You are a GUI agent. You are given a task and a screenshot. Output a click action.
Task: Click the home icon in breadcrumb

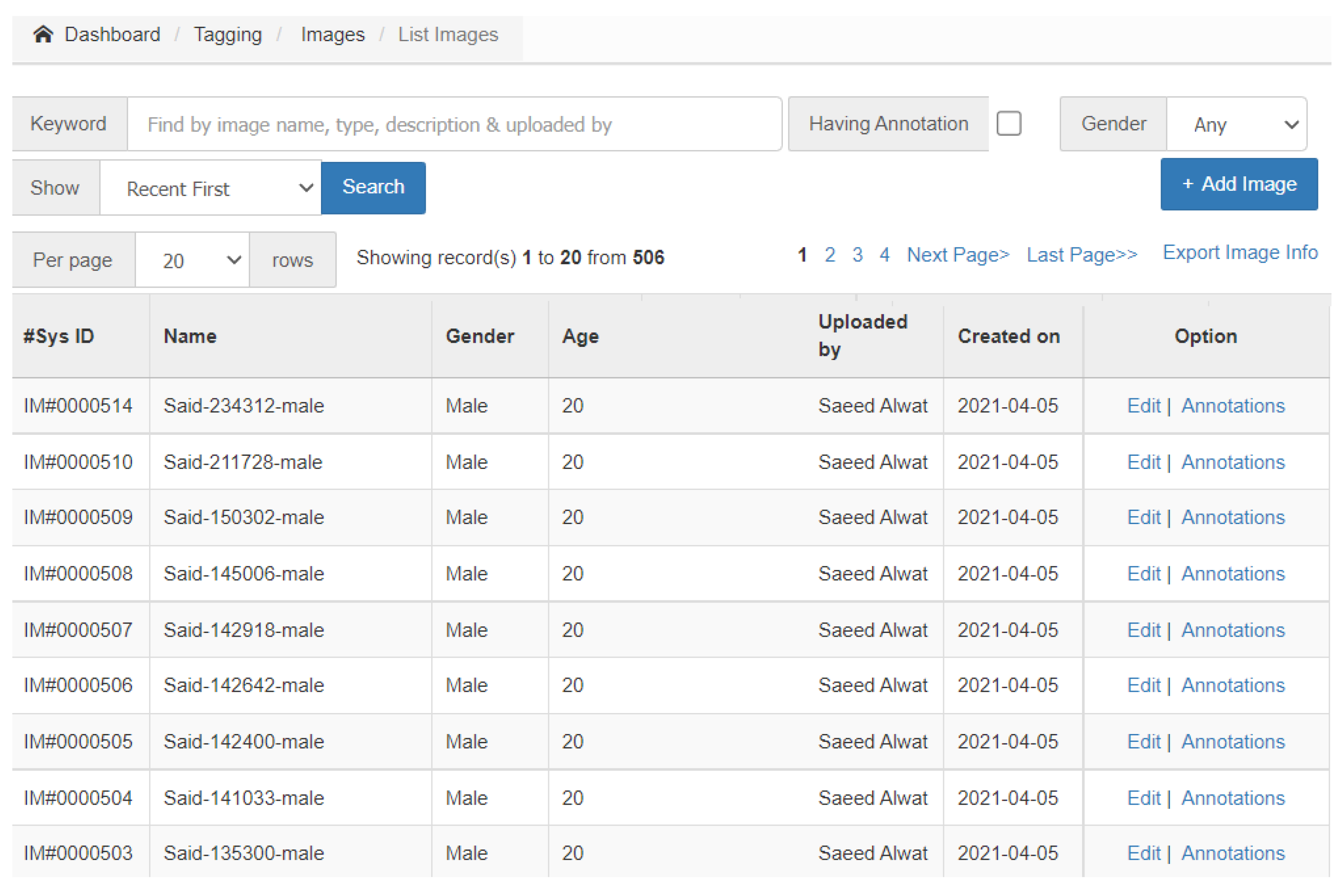click(43, 34)
